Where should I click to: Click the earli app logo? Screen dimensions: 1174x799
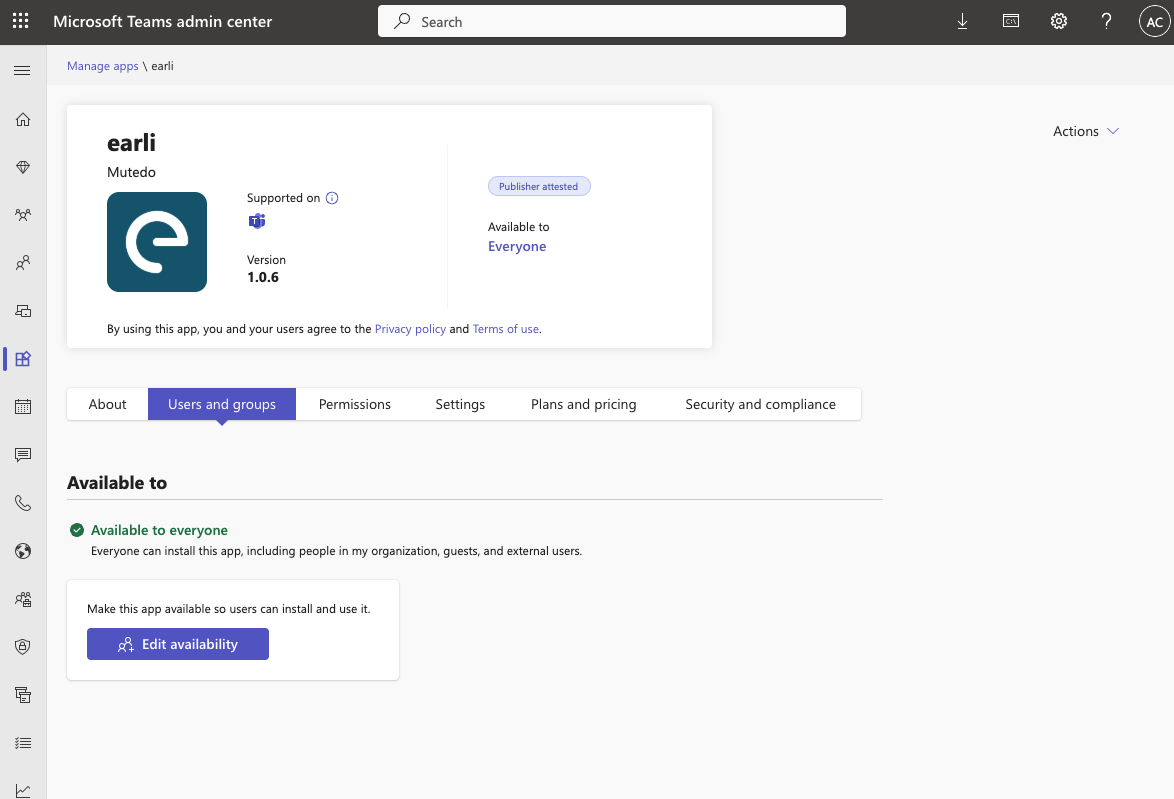157,242
